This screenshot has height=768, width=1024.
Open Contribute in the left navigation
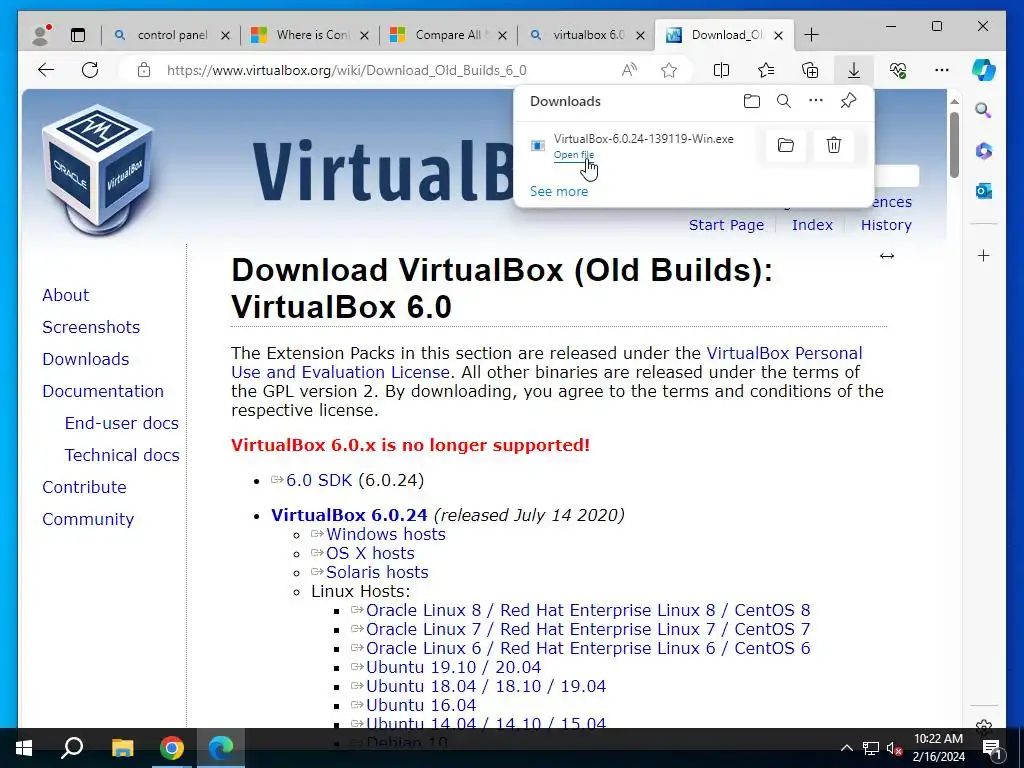tap(84, 487)
